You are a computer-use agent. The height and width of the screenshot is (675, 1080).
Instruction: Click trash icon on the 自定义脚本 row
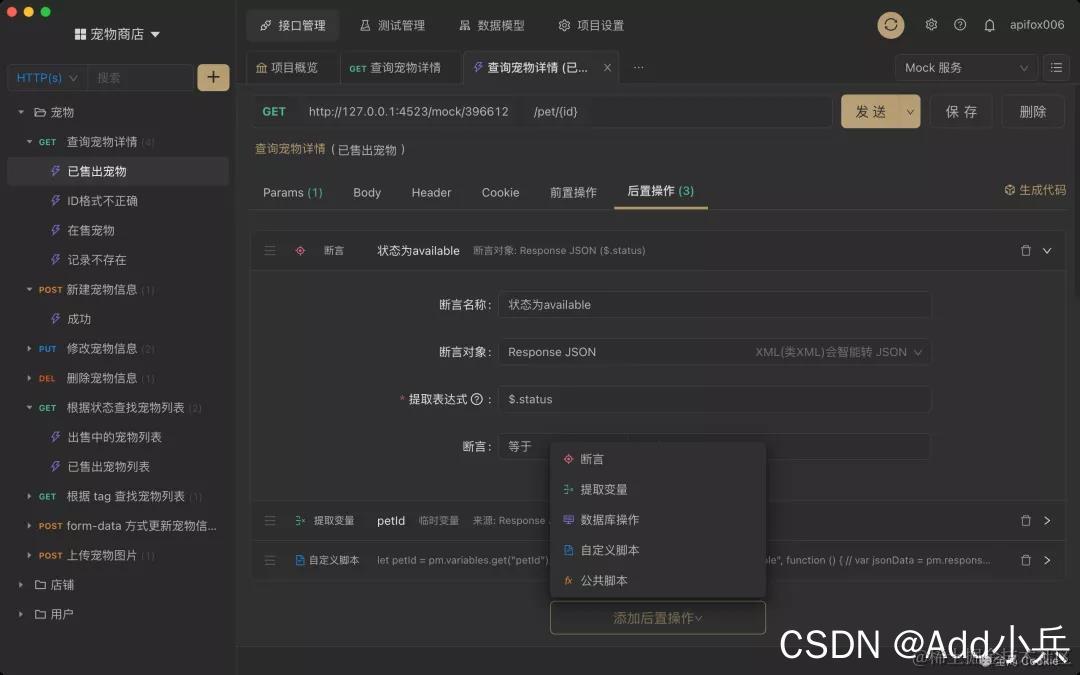coord(1025,560)
